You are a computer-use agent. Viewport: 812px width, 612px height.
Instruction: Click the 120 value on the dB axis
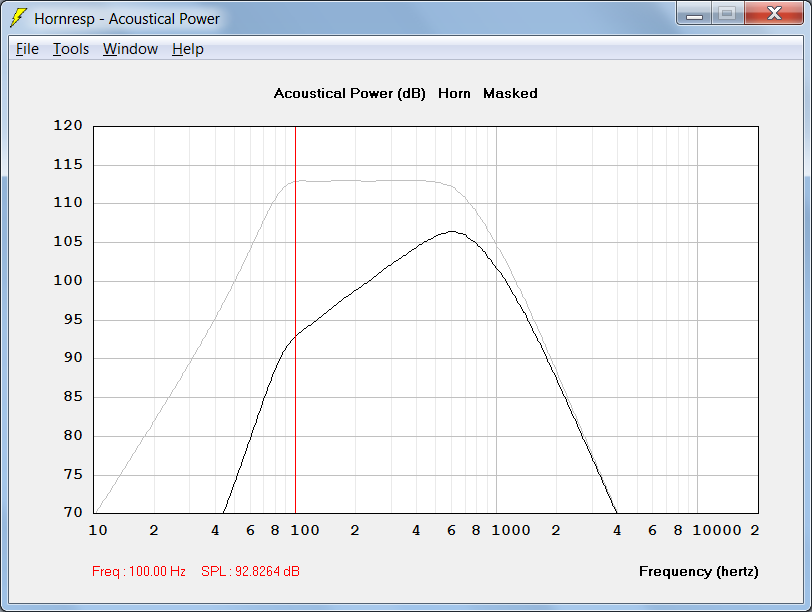[x=68, y=125]
